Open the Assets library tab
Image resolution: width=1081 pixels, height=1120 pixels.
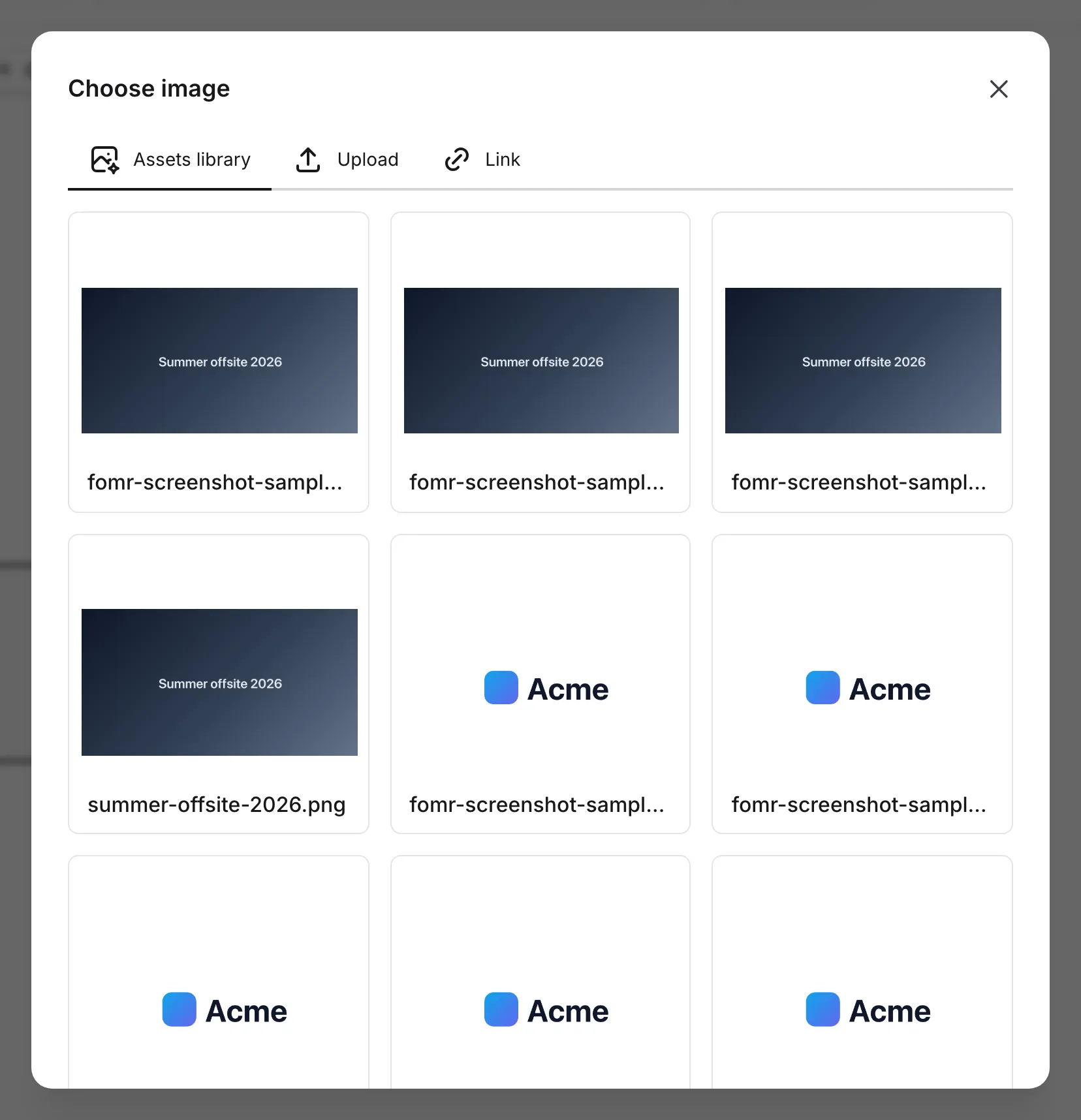point(170,160)
